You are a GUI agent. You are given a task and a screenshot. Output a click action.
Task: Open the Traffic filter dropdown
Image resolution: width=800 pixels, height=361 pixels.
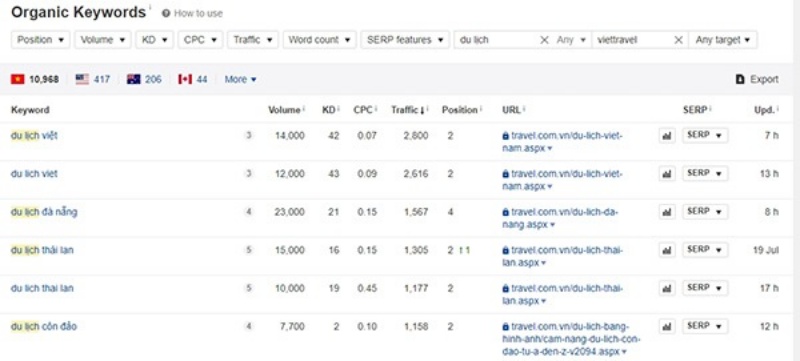[x=253, y=40]
